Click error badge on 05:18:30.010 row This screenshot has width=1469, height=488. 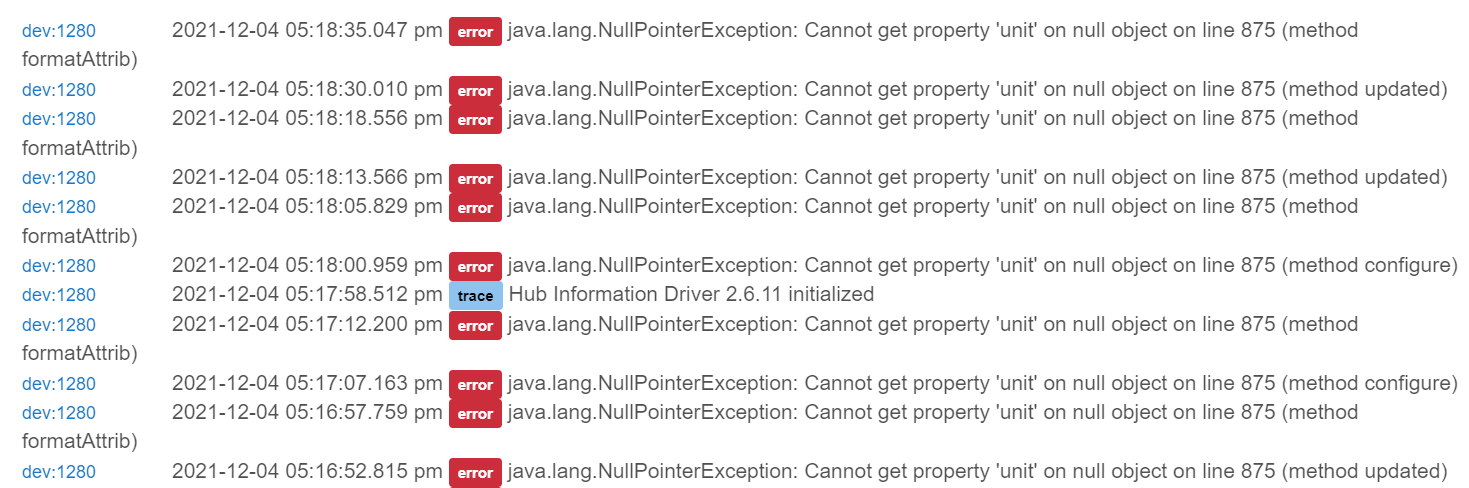click(475, 91)
